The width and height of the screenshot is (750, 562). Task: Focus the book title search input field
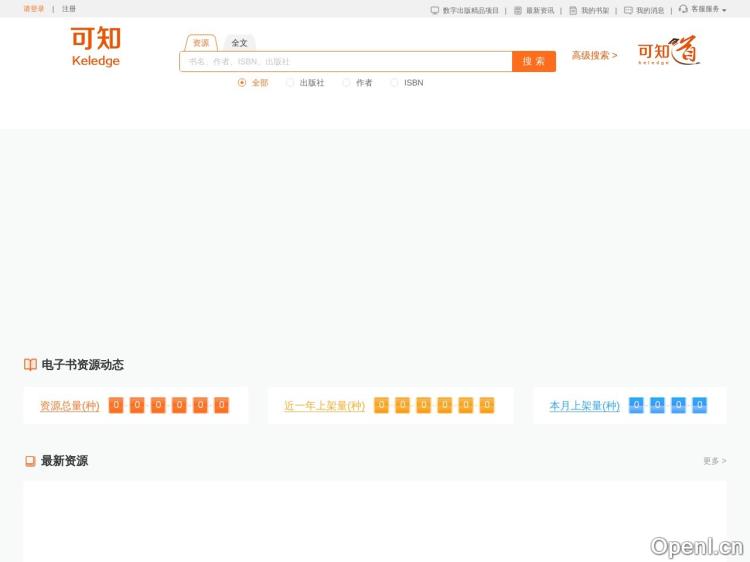(x=345, y=62)
